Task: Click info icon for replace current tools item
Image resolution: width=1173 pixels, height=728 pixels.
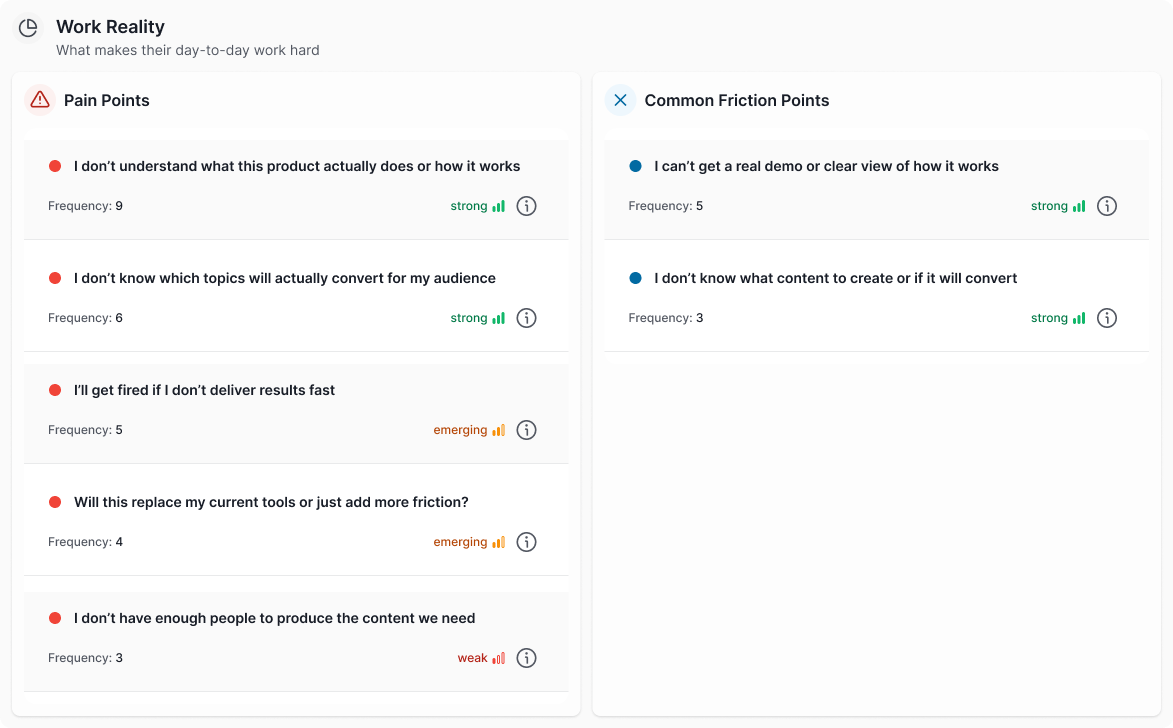Action: (527, 542)
